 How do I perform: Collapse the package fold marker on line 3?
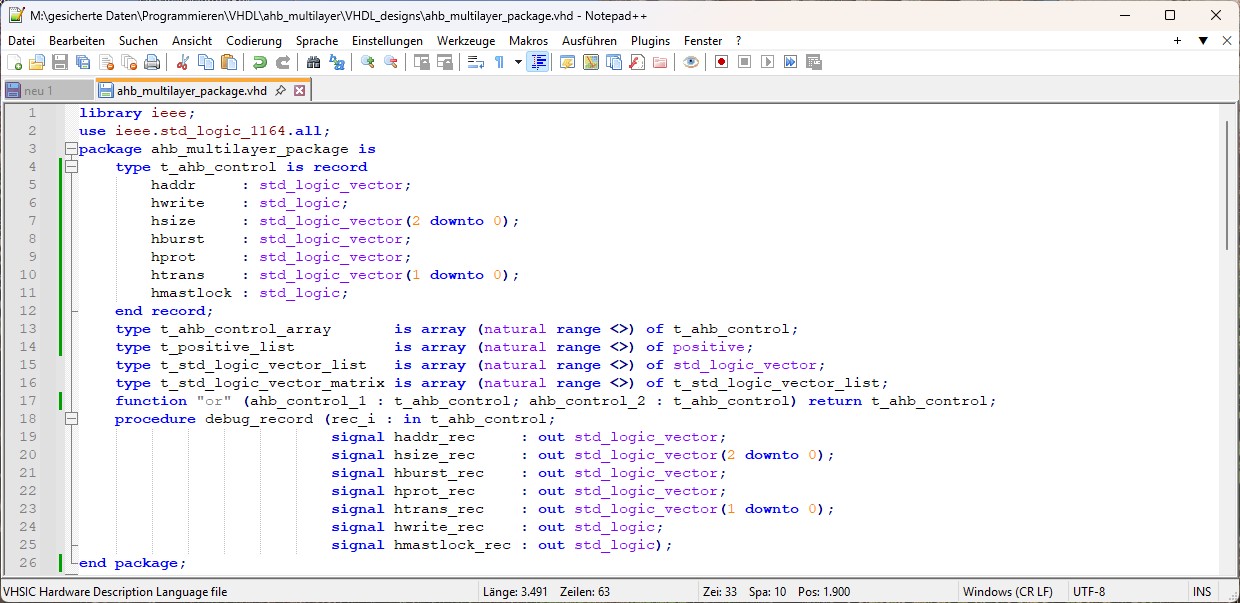coord(71,149)
